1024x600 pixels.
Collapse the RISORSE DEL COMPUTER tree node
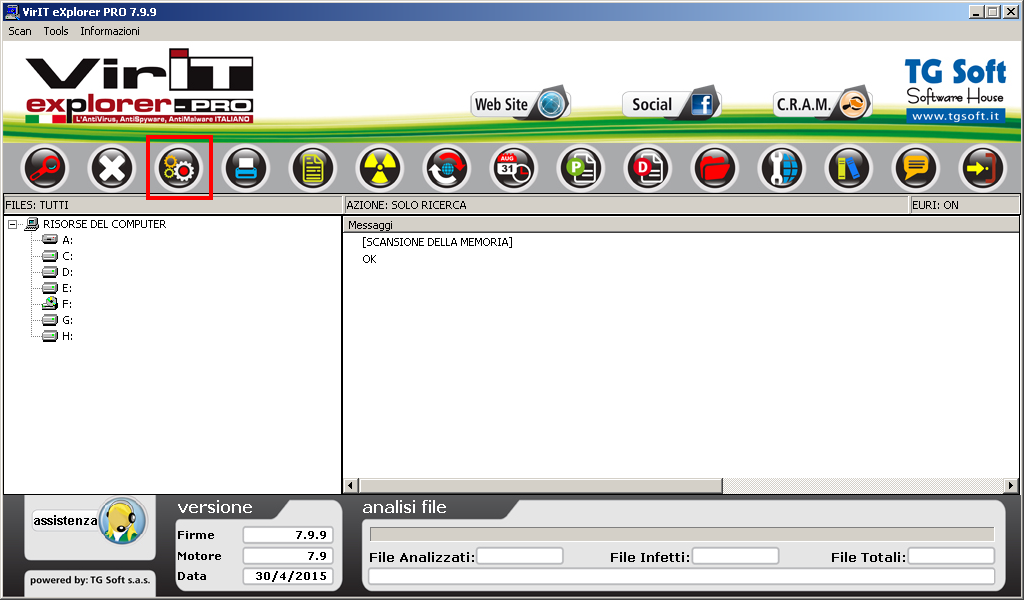12,224
